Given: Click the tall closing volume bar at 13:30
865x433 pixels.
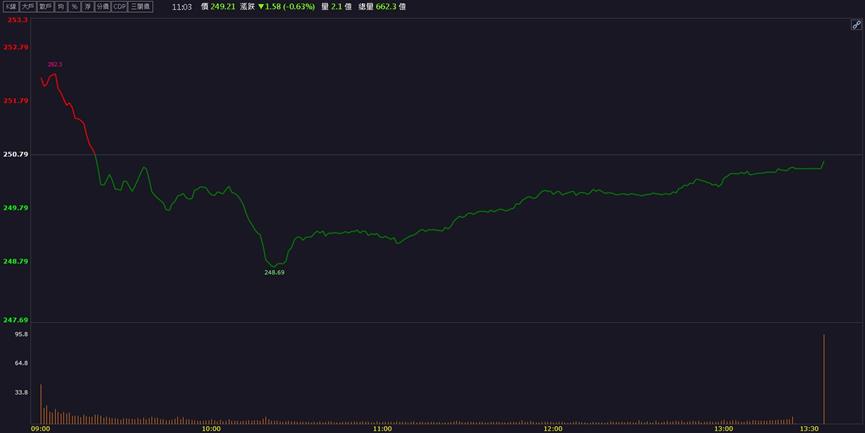Looking at the screenshot, I should pos(824,379).
